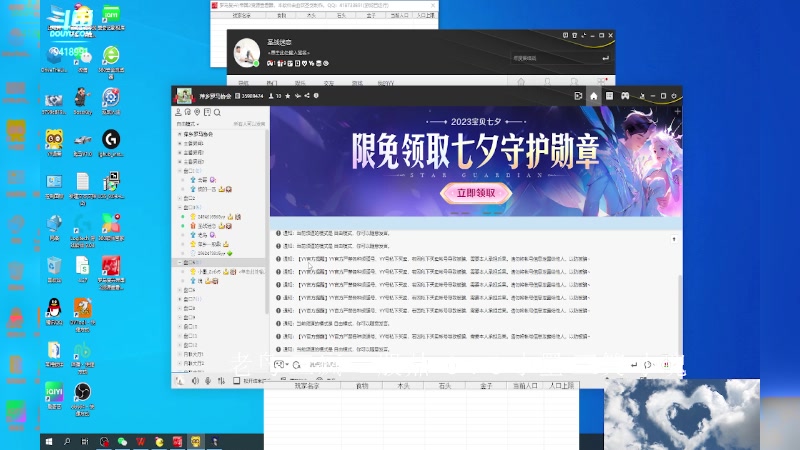Expand the 窗口2 channel
The height and width of the screenshot is (450, 800).
[x=180, y=198]
